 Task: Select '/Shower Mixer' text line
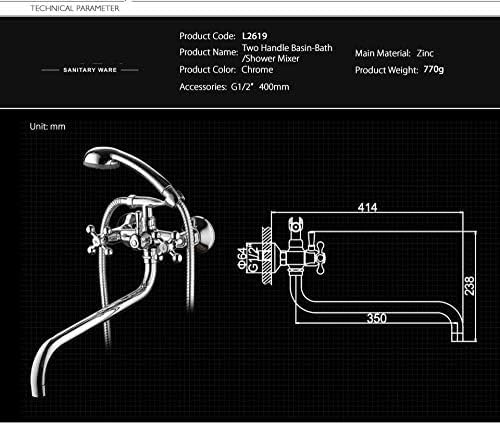pyautogui.click(x=270, y=59)
